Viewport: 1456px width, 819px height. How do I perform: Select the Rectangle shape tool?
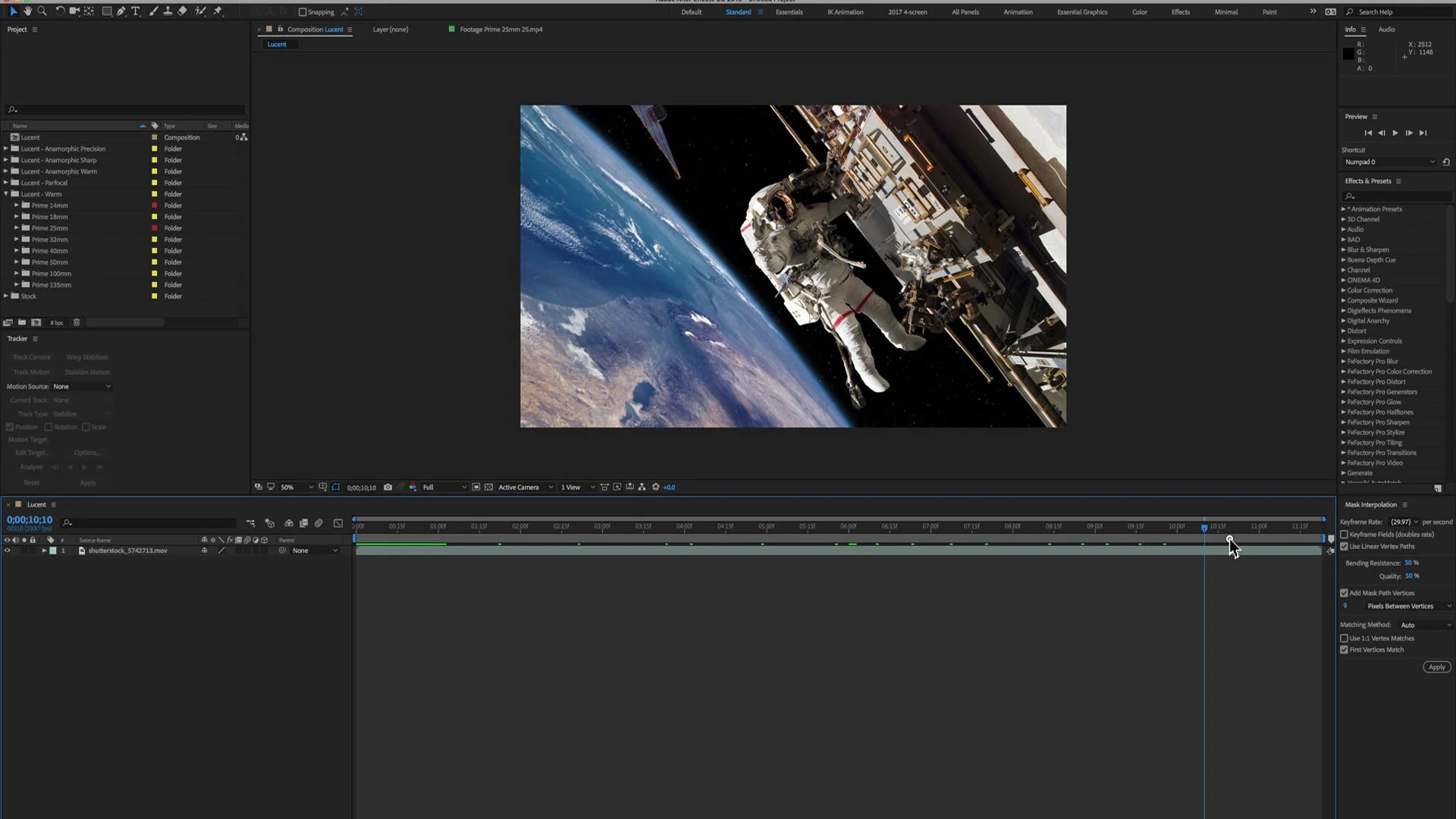point(107,11)
